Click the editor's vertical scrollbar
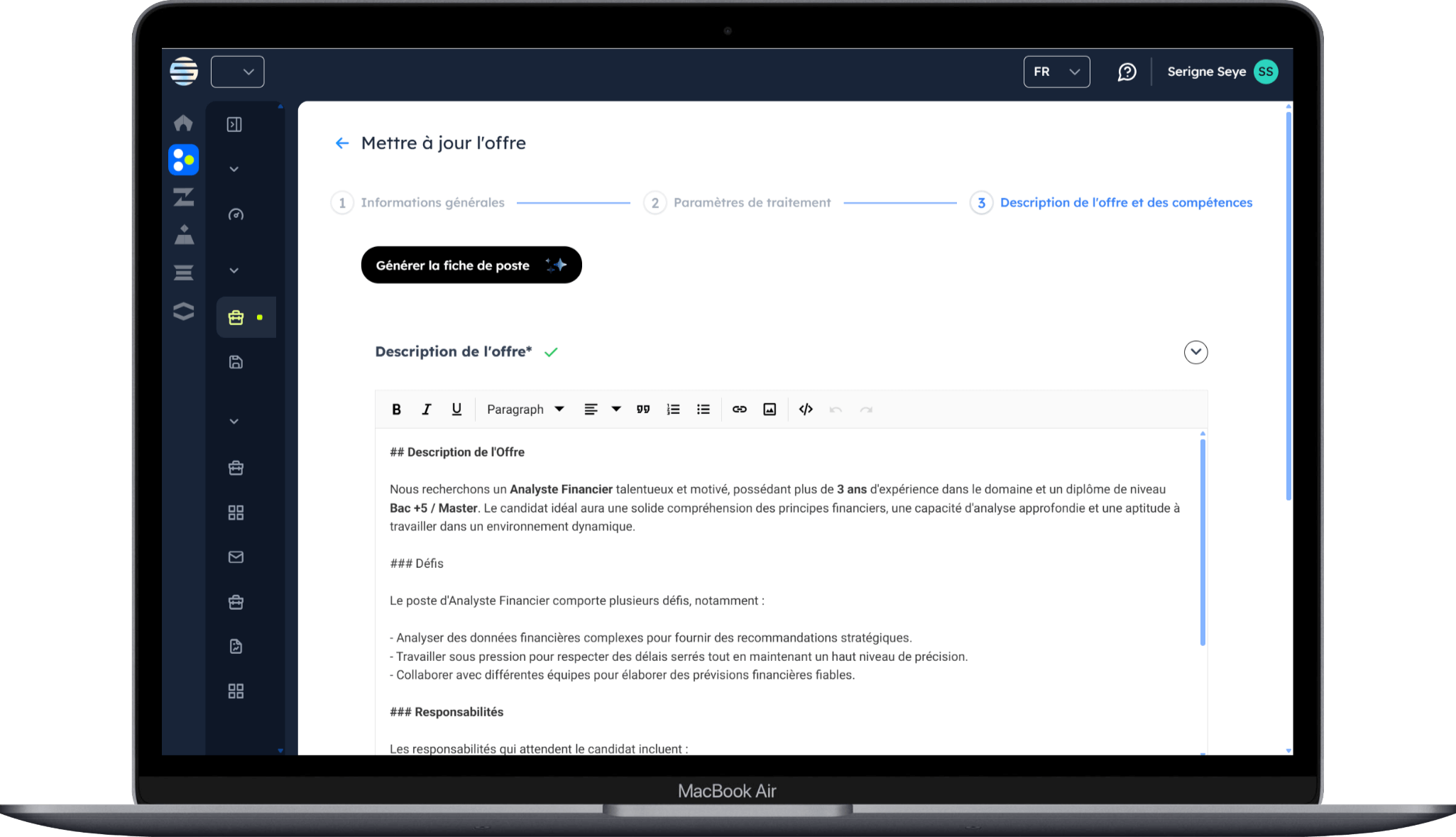Image resolution: width=1456 pixels, height=837 pixels. tap(1203, 542)
